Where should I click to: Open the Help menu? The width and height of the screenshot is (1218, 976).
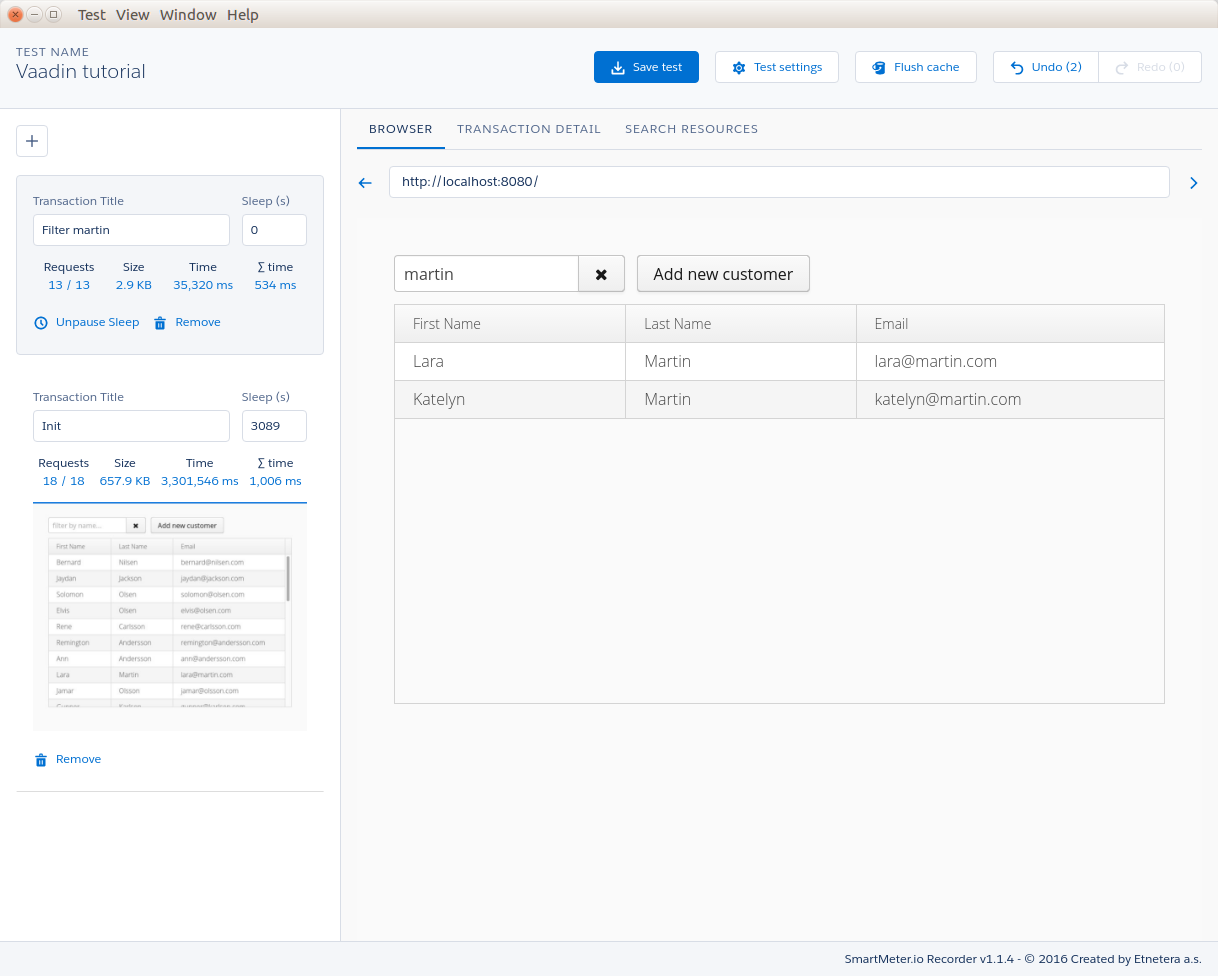pyautogui.click(x=242, y=15)
